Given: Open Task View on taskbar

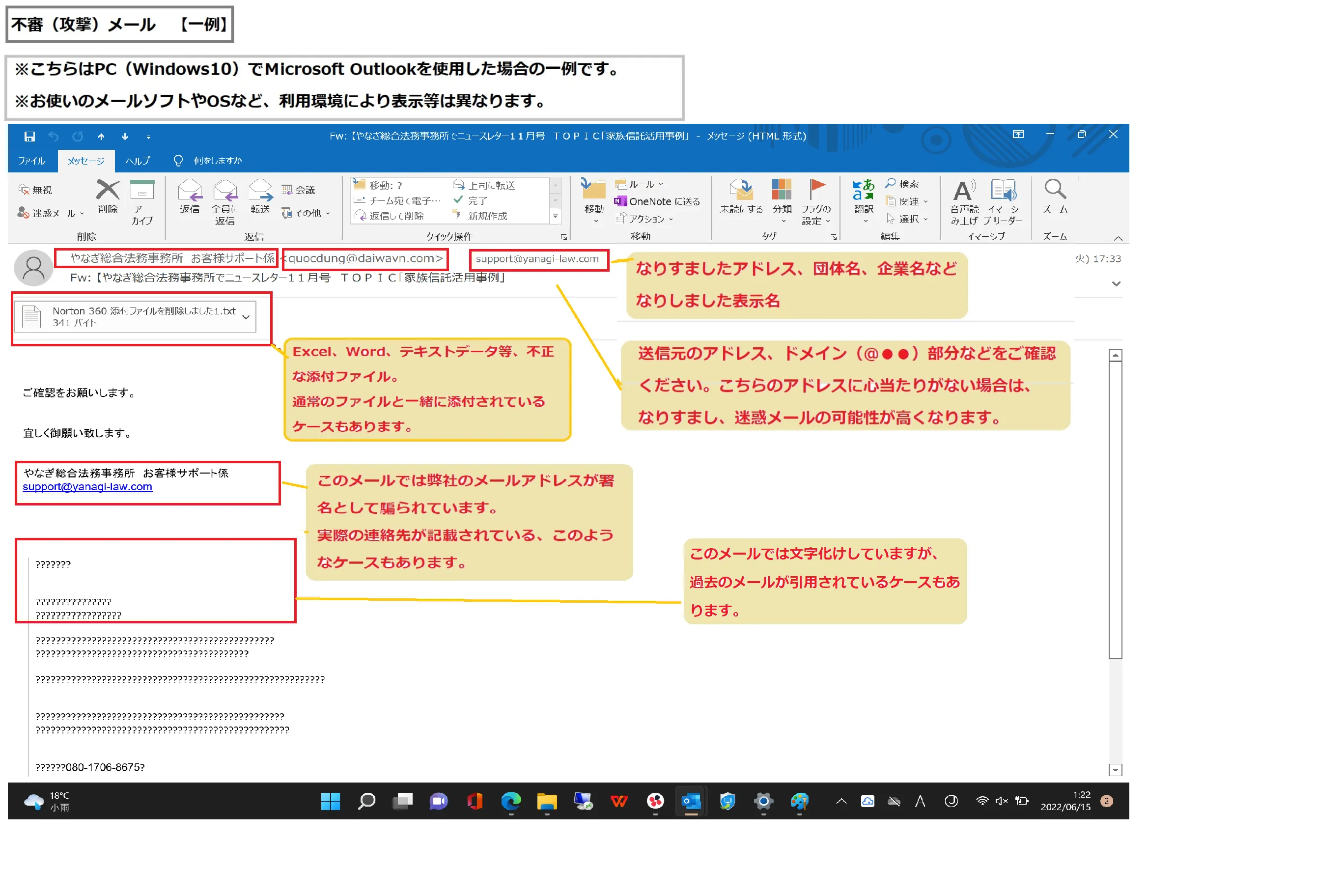Looking at the screenshot, I should [402, 801].
